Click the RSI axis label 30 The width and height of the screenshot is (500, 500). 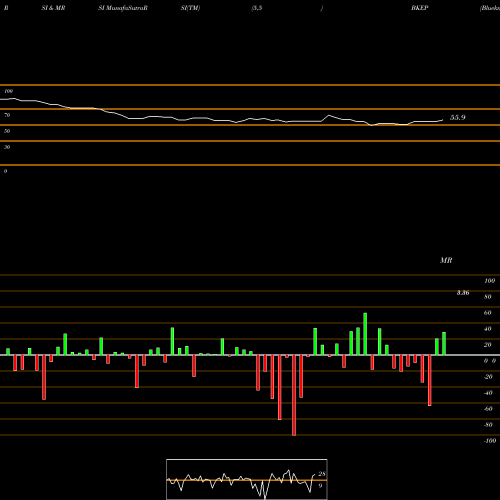[x=7, y=147]
